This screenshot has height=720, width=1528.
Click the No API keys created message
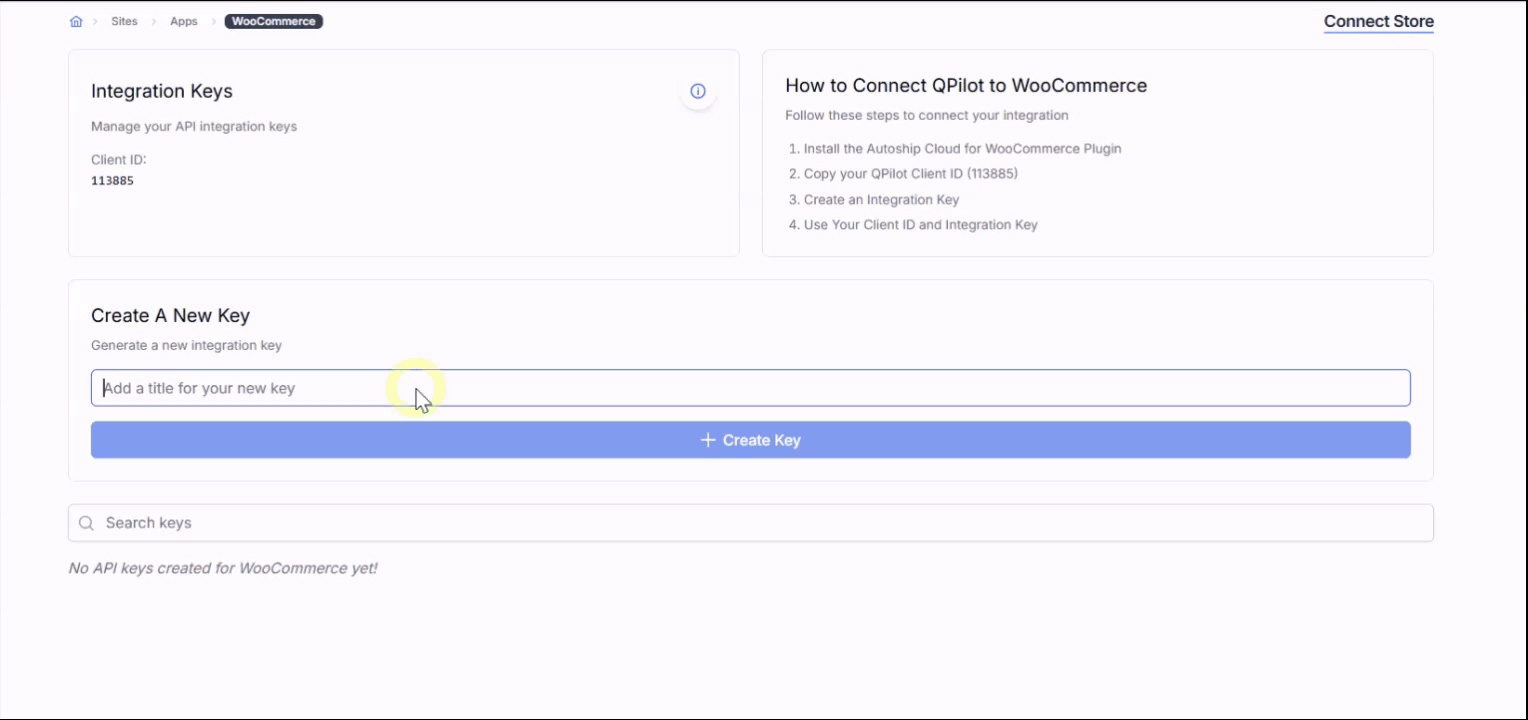[x=223, y=568]
